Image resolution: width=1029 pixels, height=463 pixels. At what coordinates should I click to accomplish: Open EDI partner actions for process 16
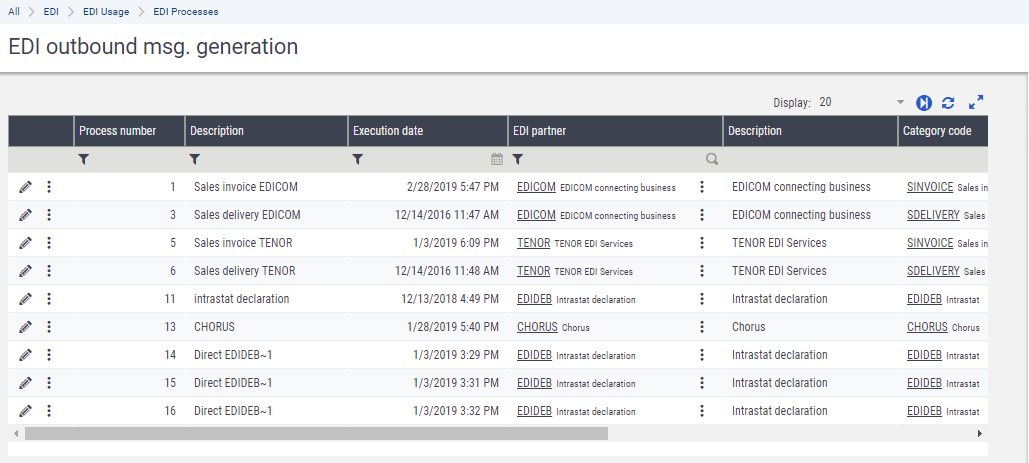pyautogui.click(x=702, y=411)
